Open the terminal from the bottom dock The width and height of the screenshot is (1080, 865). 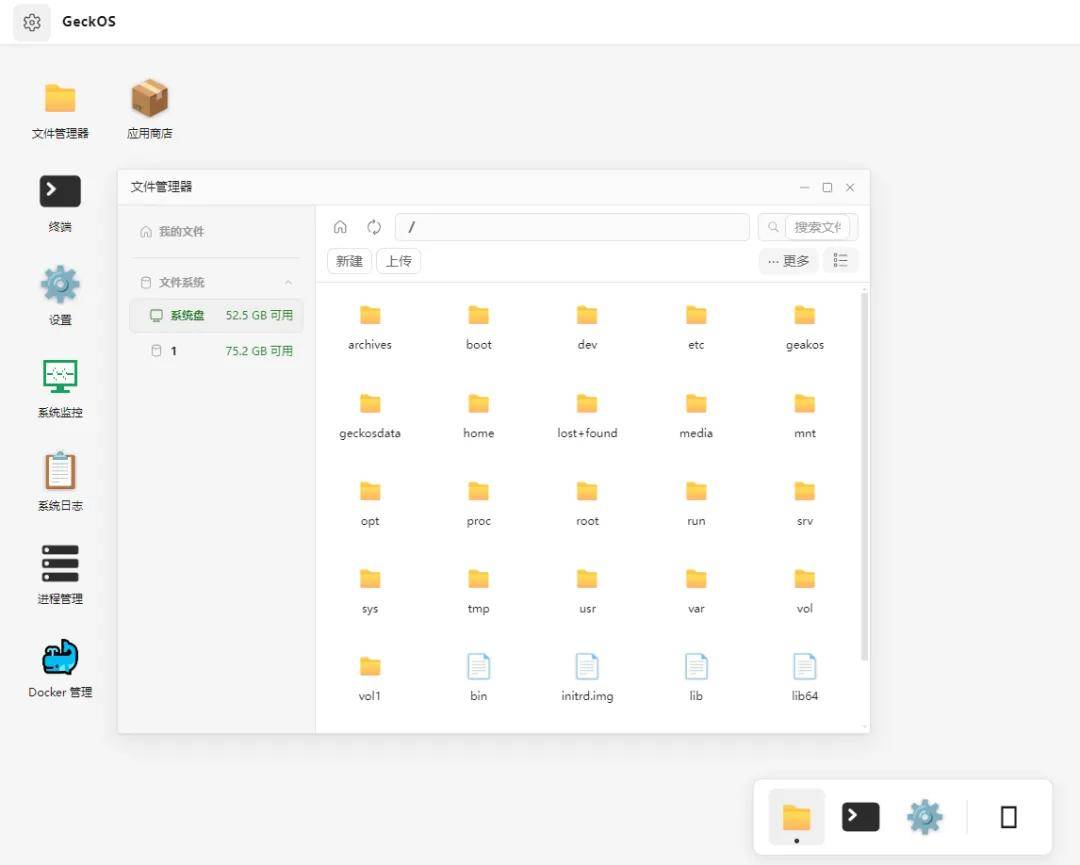(860, 817)
